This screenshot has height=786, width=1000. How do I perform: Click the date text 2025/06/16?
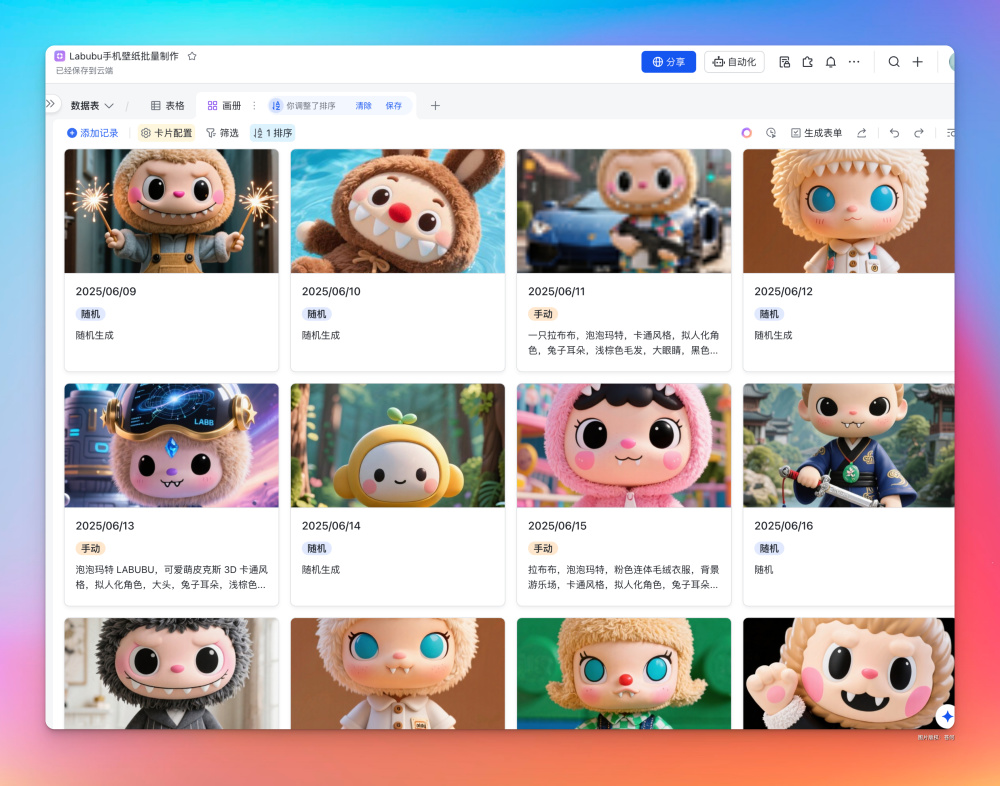783,526
